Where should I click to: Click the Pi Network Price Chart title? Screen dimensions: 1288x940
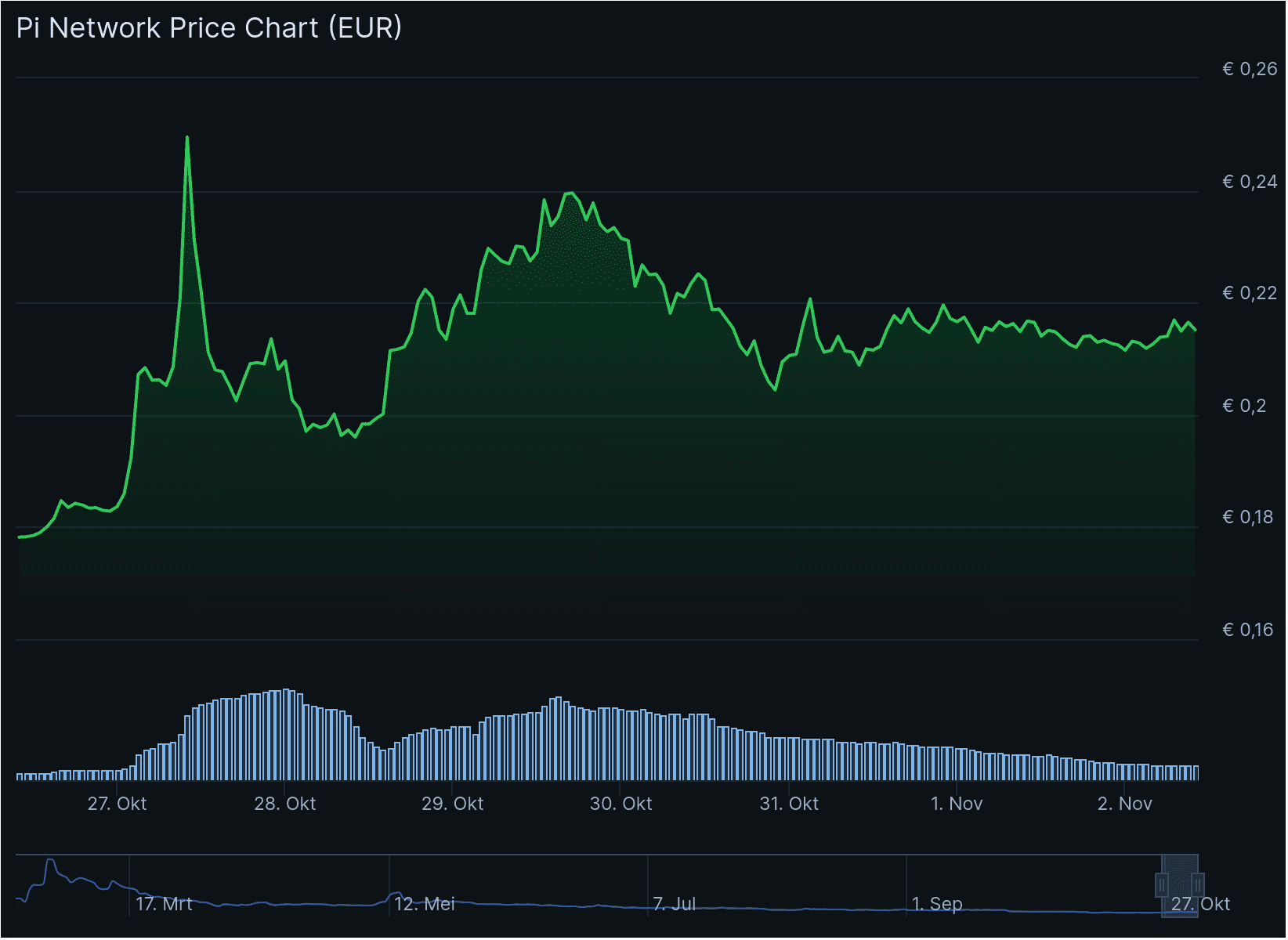209,28
